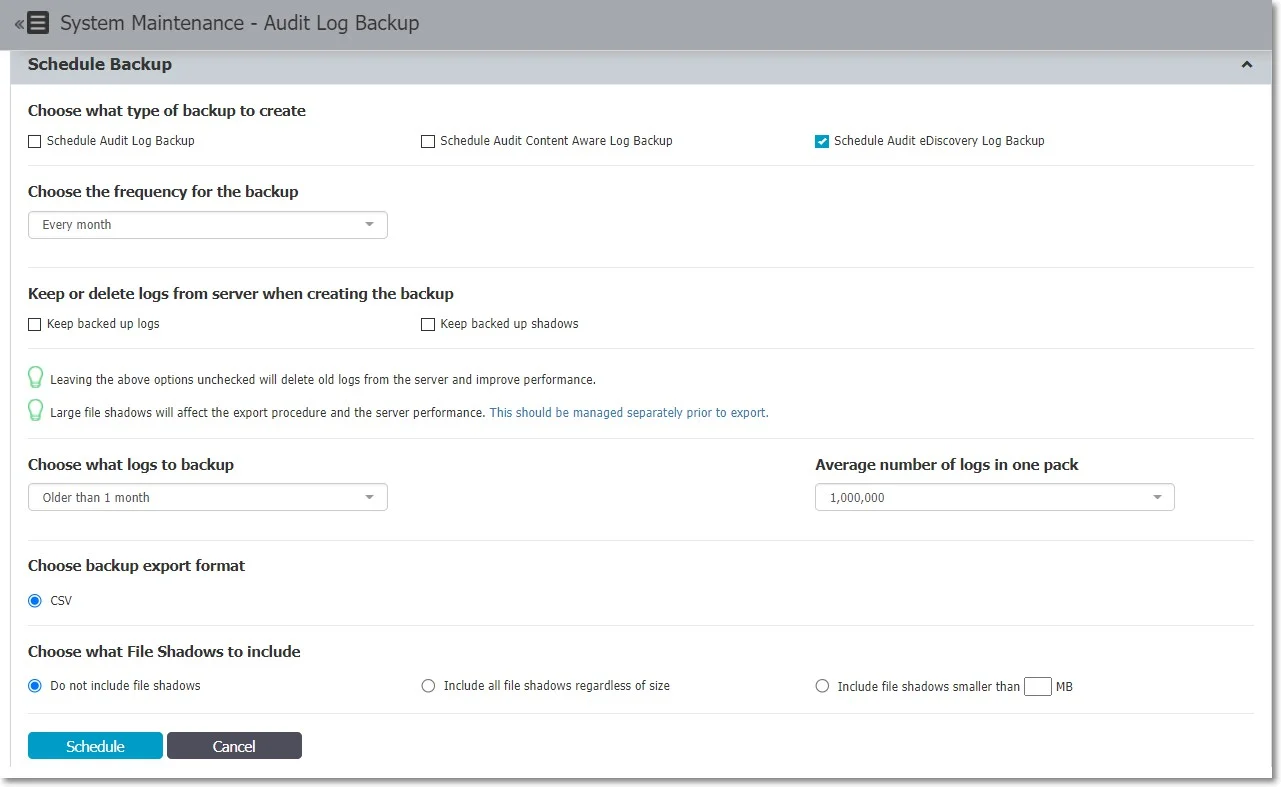The image size is (1281, 787).
Task: Tick Schedule Audit Content Aware Log Backup
Action: (x=428, y=142)
